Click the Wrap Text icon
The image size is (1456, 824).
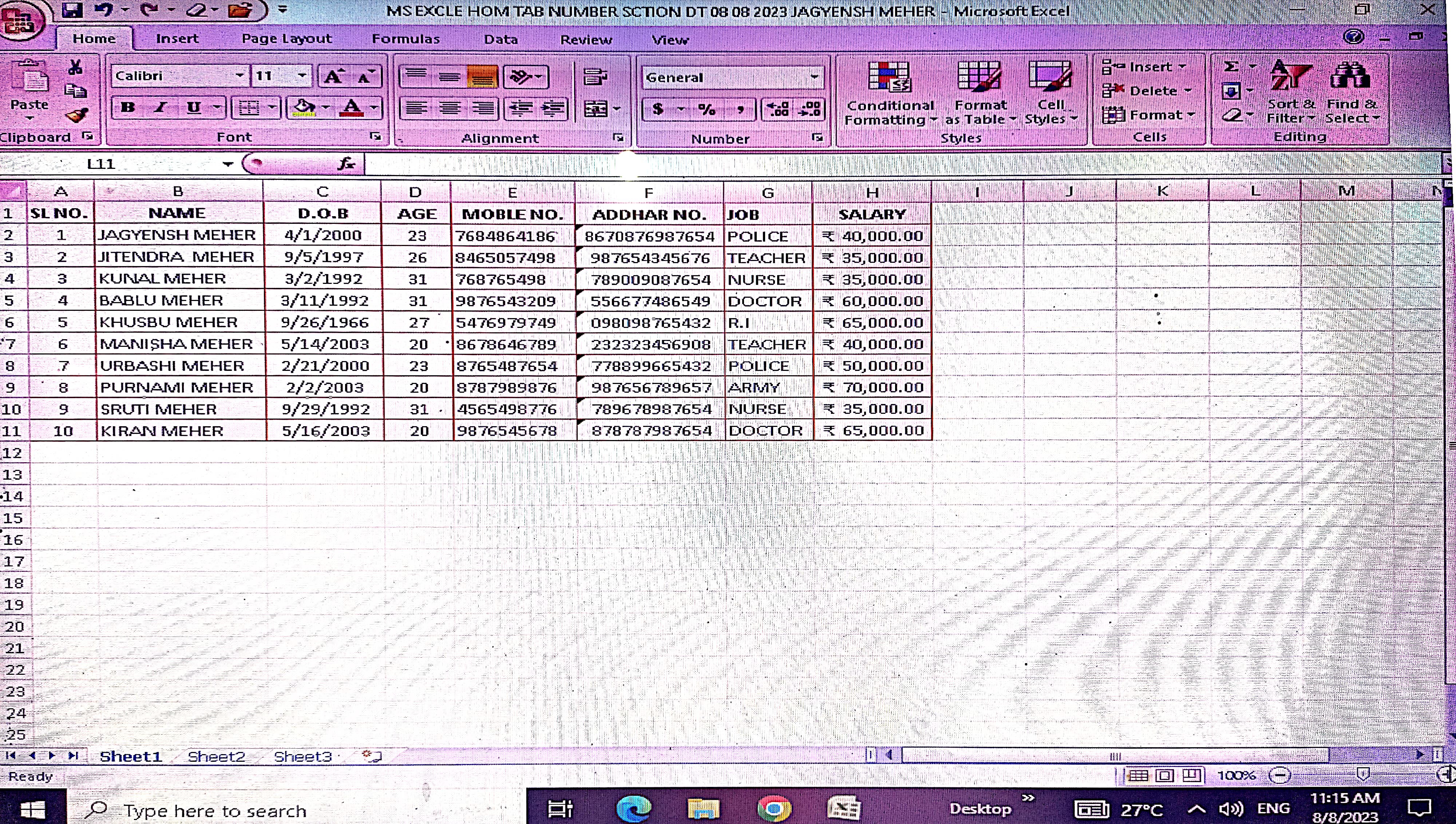tap(595, 76)
